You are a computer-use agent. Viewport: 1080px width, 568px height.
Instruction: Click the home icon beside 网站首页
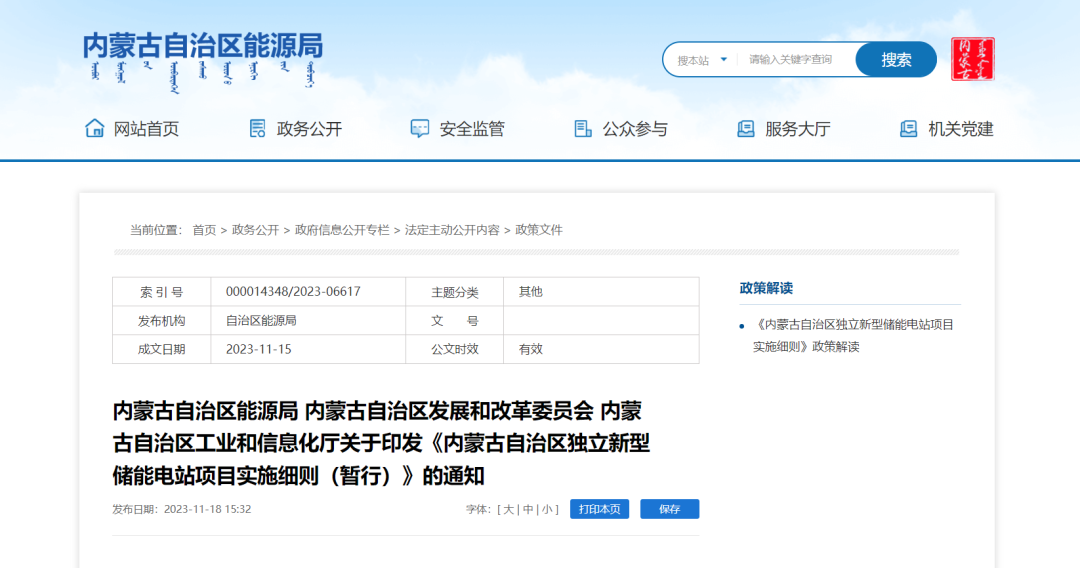pyautogui.click(x=94, y=128)
